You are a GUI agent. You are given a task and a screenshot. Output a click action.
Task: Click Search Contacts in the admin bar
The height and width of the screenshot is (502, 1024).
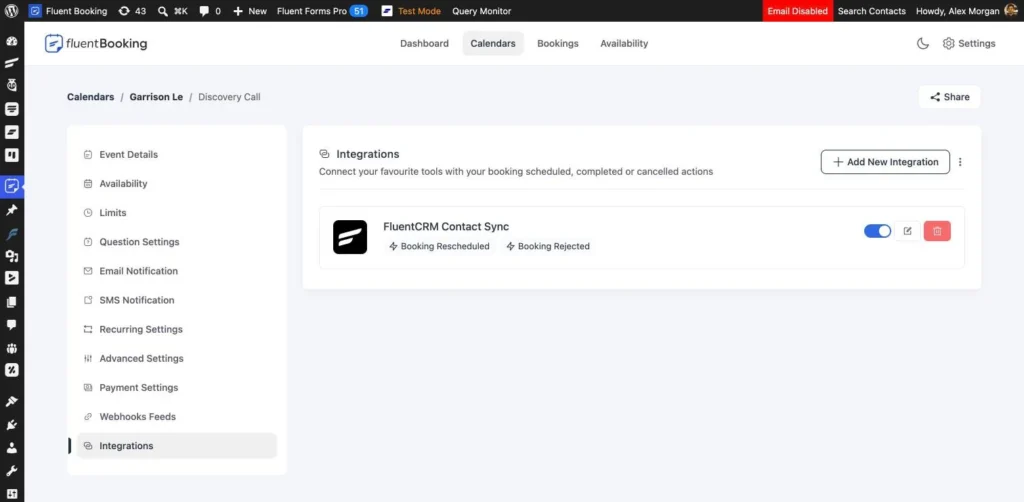coord(872,11)
